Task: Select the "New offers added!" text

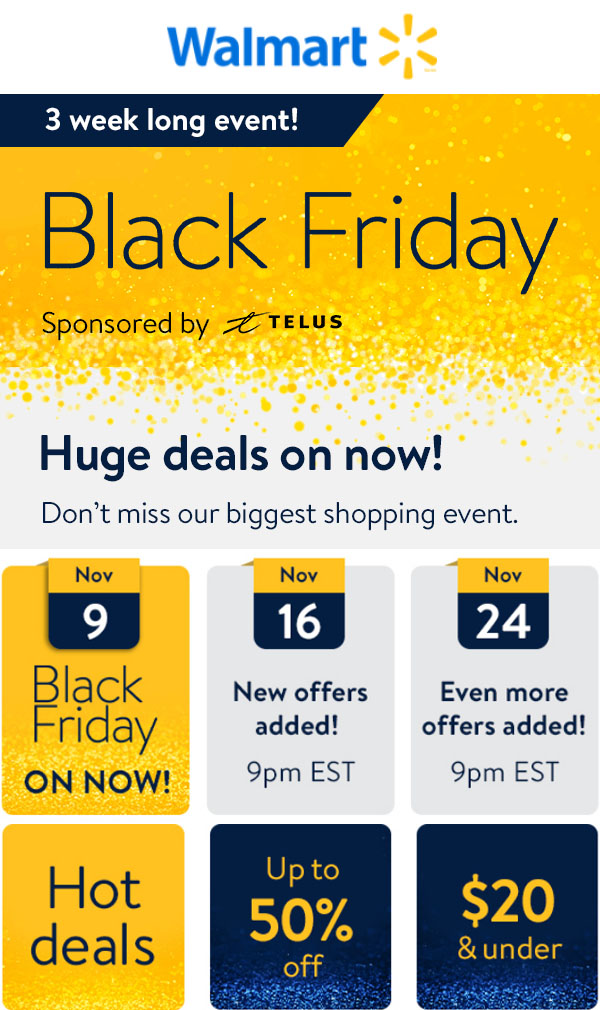Action: pyautogui.click(x=300, y=708)
